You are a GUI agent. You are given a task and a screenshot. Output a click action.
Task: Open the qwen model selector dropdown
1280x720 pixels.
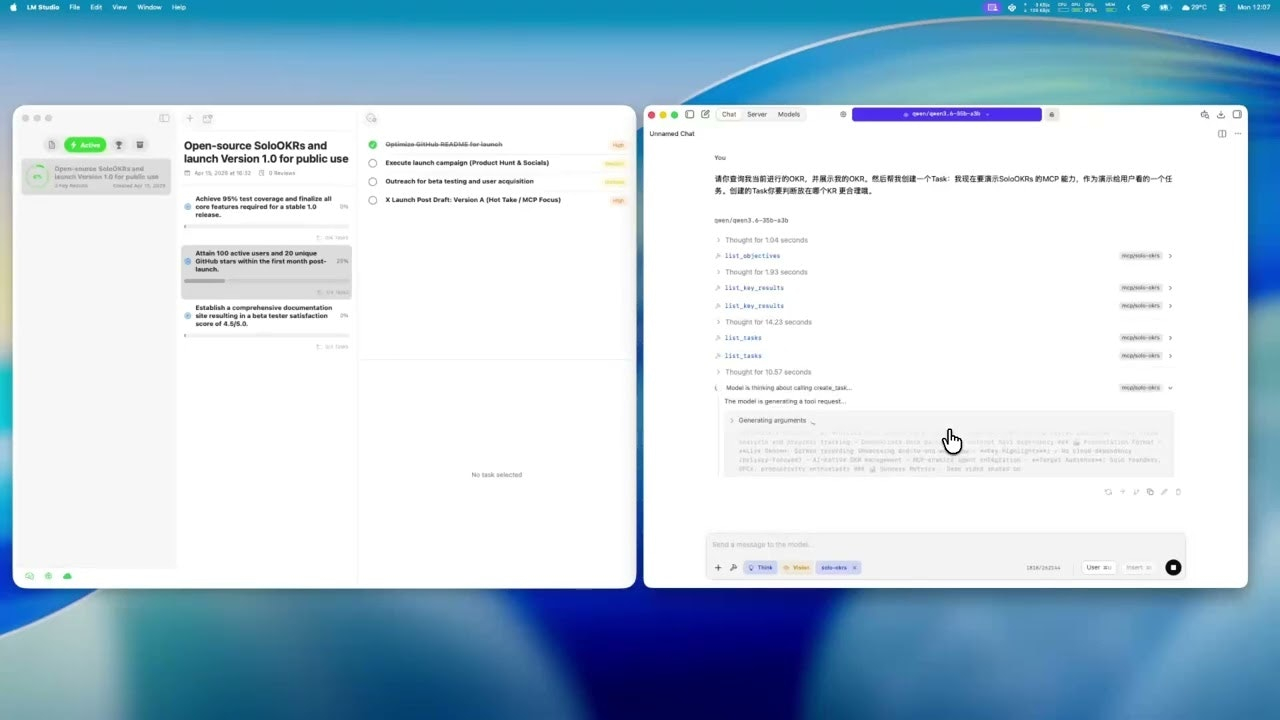pyautogui.click(x=946, y=115)
